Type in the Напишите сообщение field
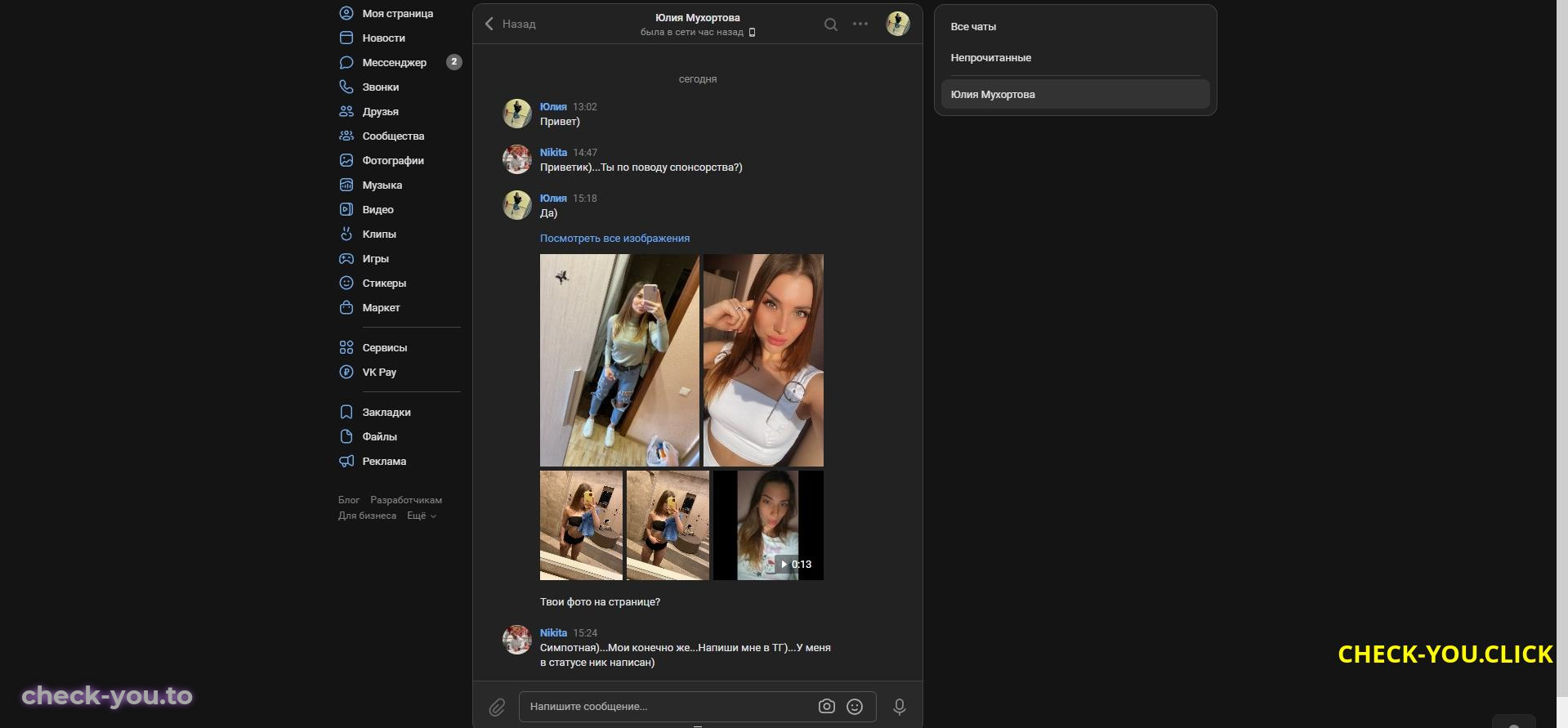Screen dimensions: 1568x728 (x=698, y=707)
